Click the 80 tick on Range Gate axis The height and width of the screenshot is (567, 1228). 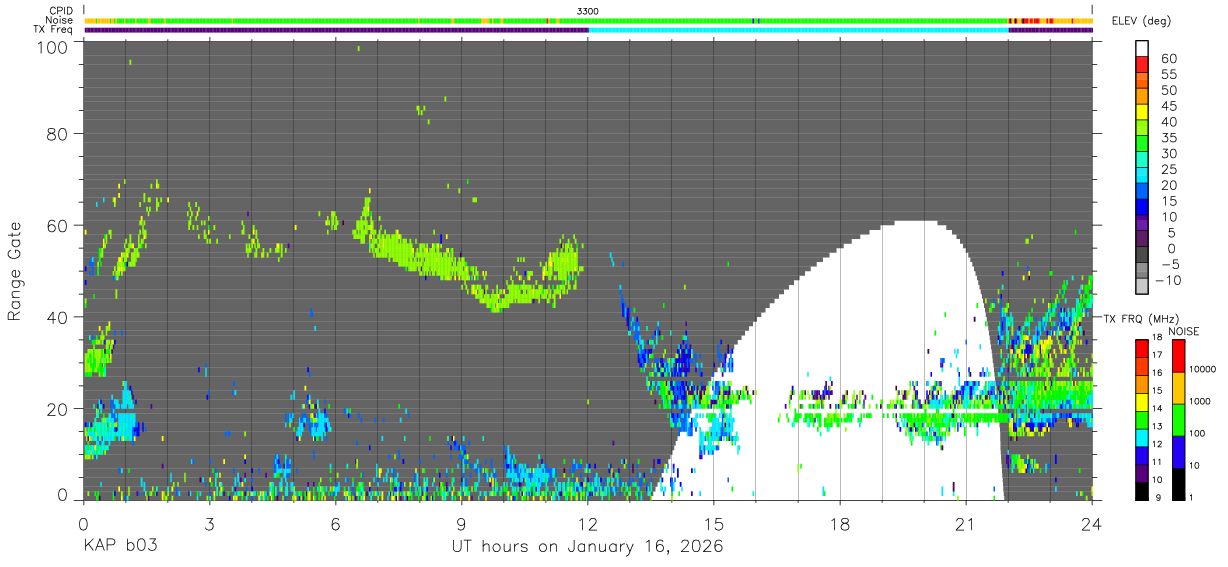click(x=58, y=134)
